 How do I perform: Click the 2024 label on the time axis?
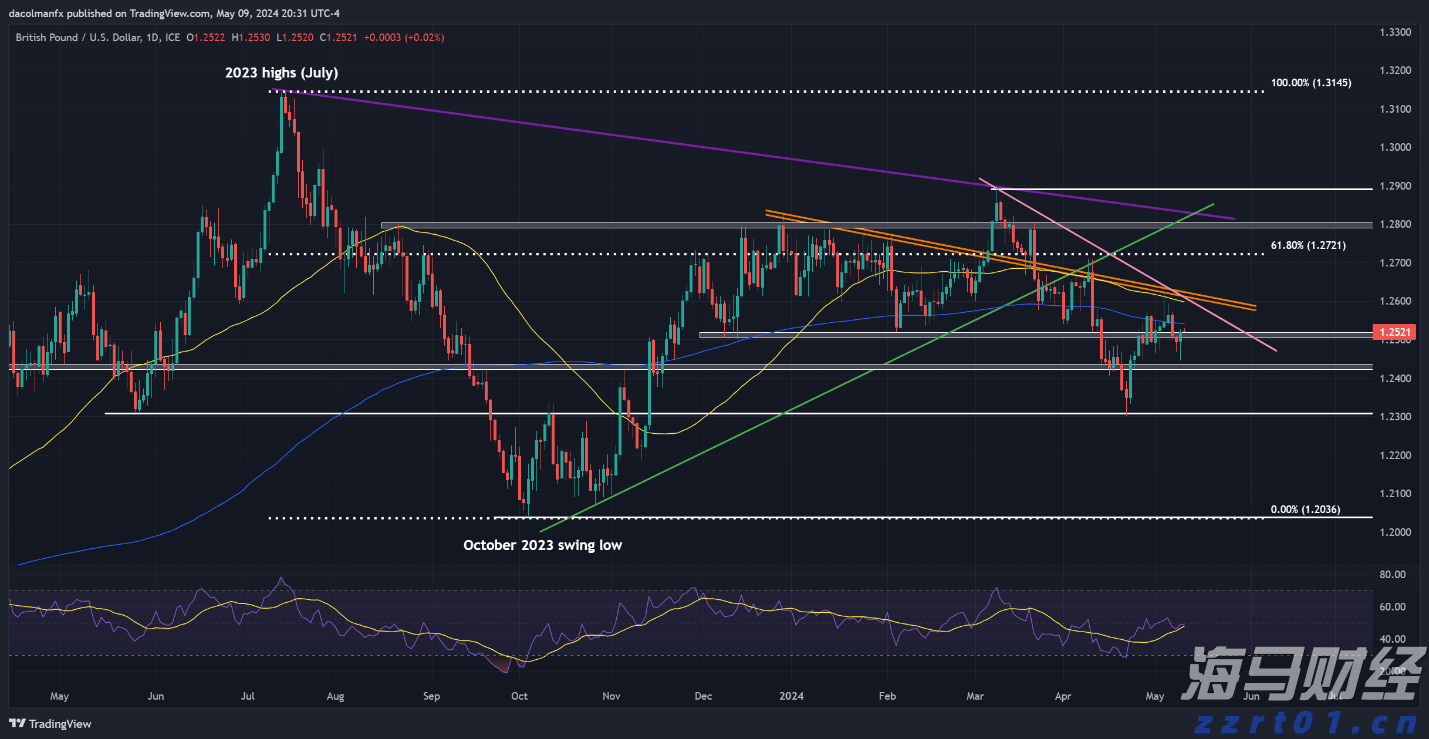pos(792,696)
